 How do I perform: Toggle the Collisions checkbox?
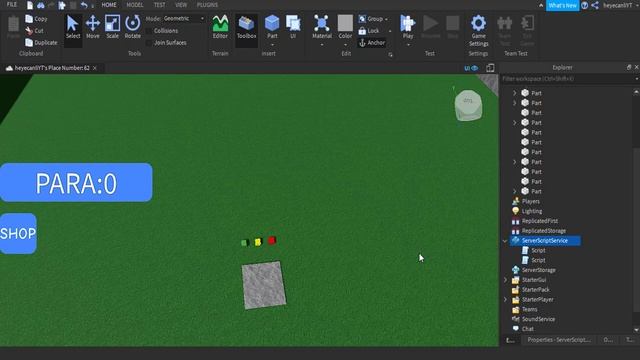click(149, 31)
